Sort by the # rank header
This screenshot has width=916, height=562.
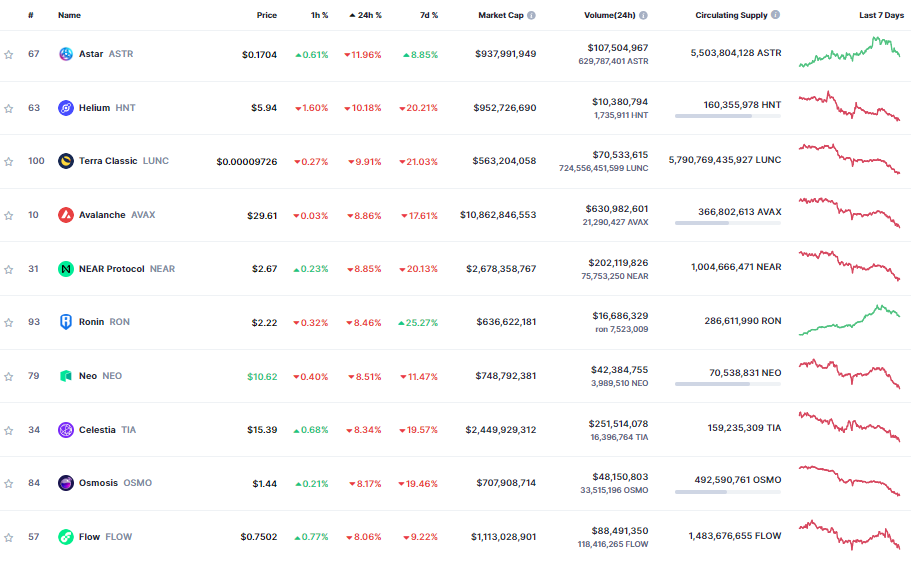click(x=30, y=15)
